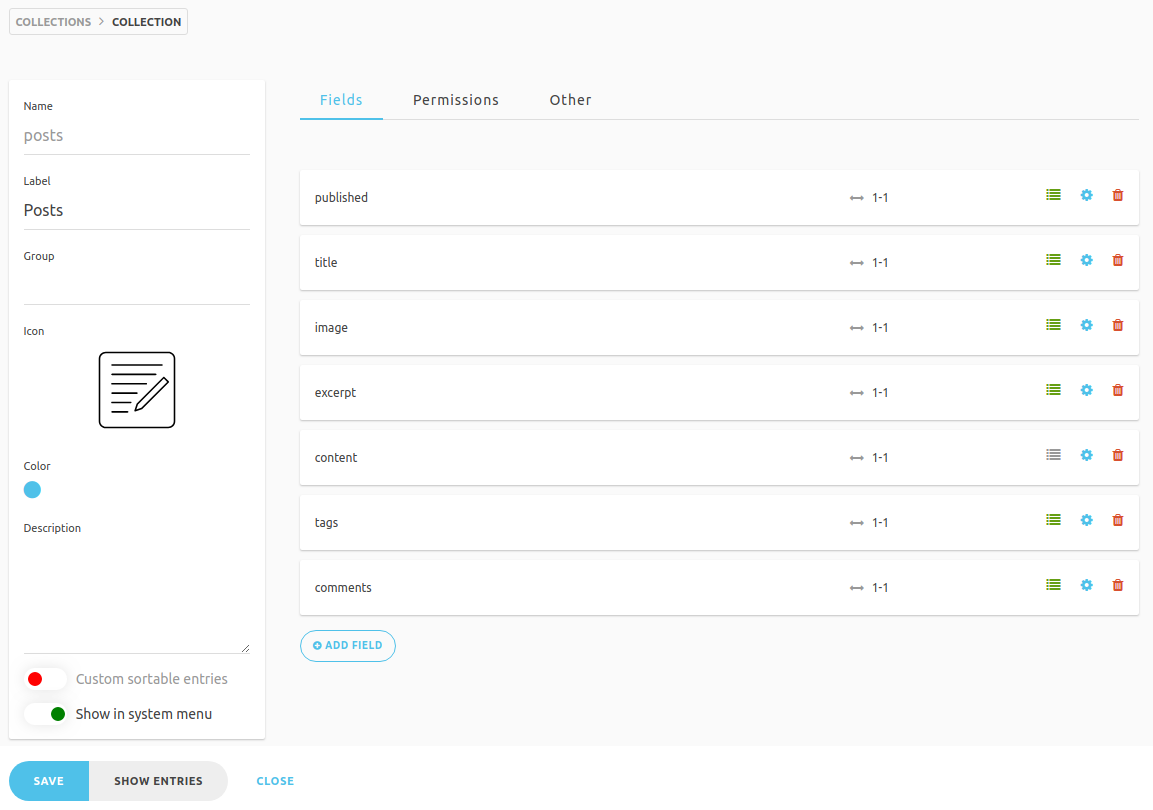The image size is (1153, 810).
Task: Delete the excerpt field
Action: 1118,390
